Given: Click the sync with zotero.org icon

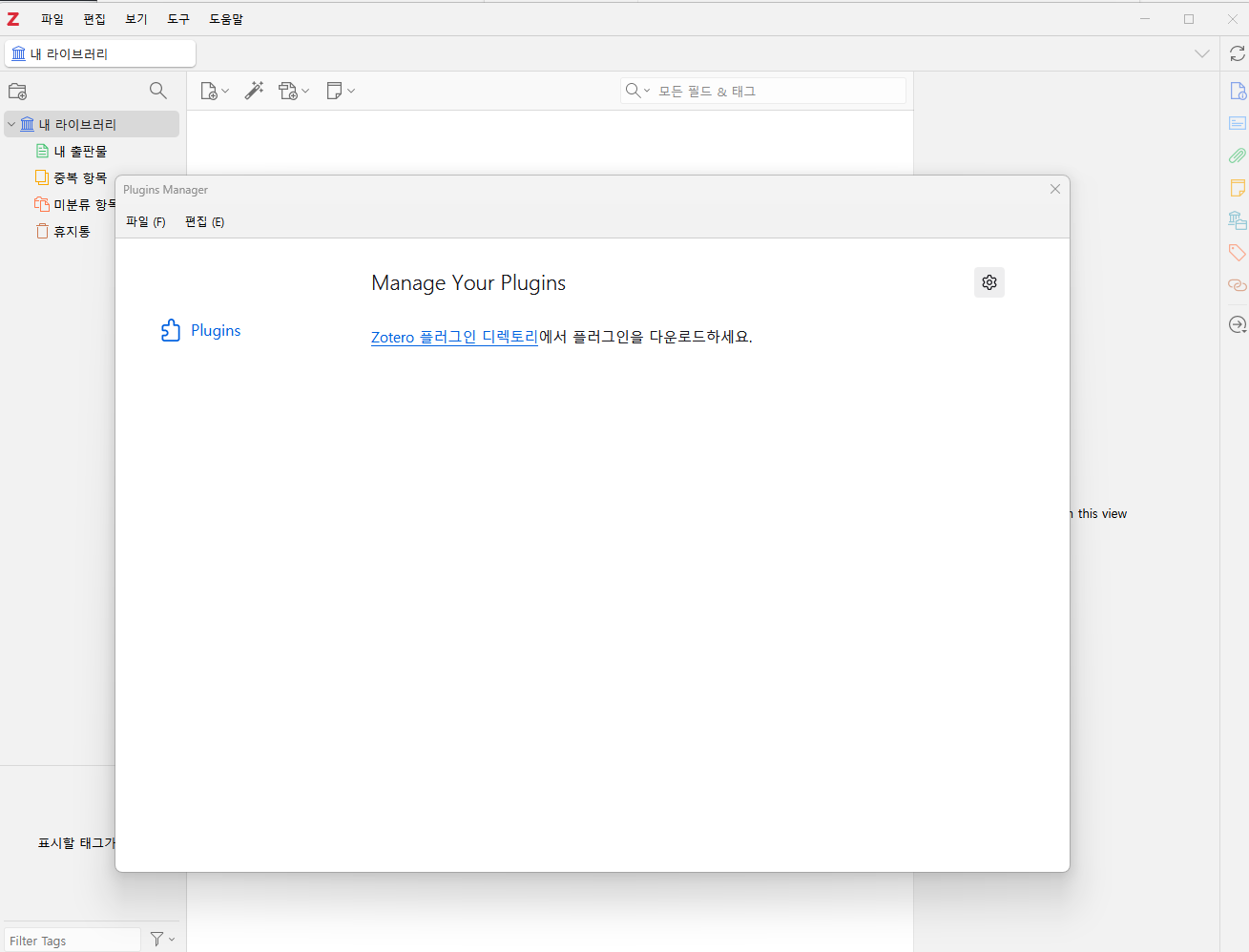Looking at the screenshot, I should pyautogui.click(x=1238, y=53).
